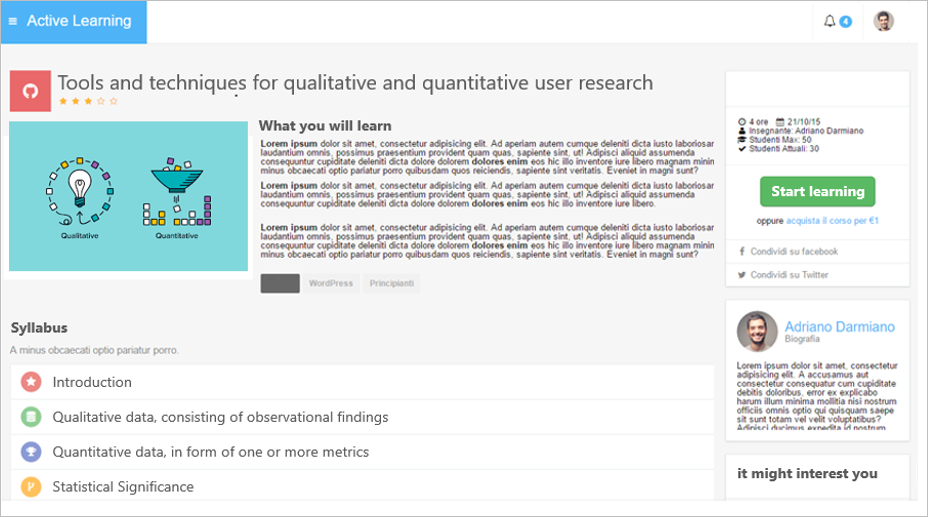The image size is (928, 517).
Task: Click the notifications bell icon
Action: tap(829, 21)
